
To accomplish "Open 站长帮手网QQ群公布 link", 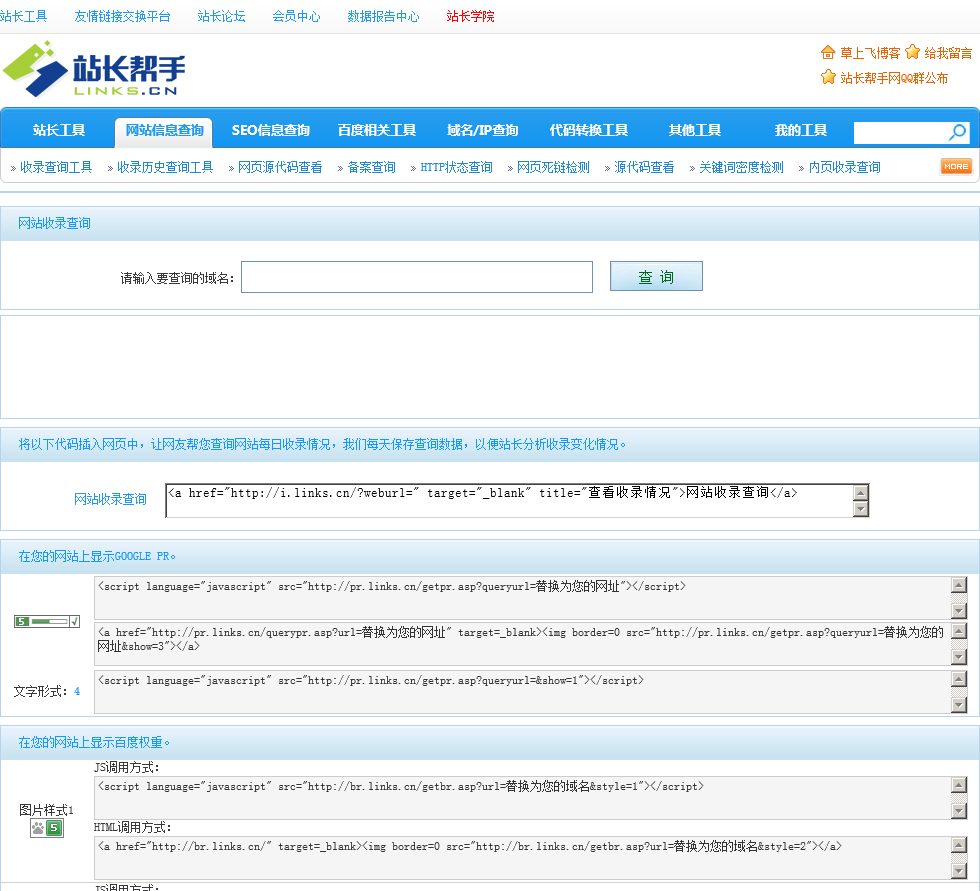I will (x=894, y=78).
